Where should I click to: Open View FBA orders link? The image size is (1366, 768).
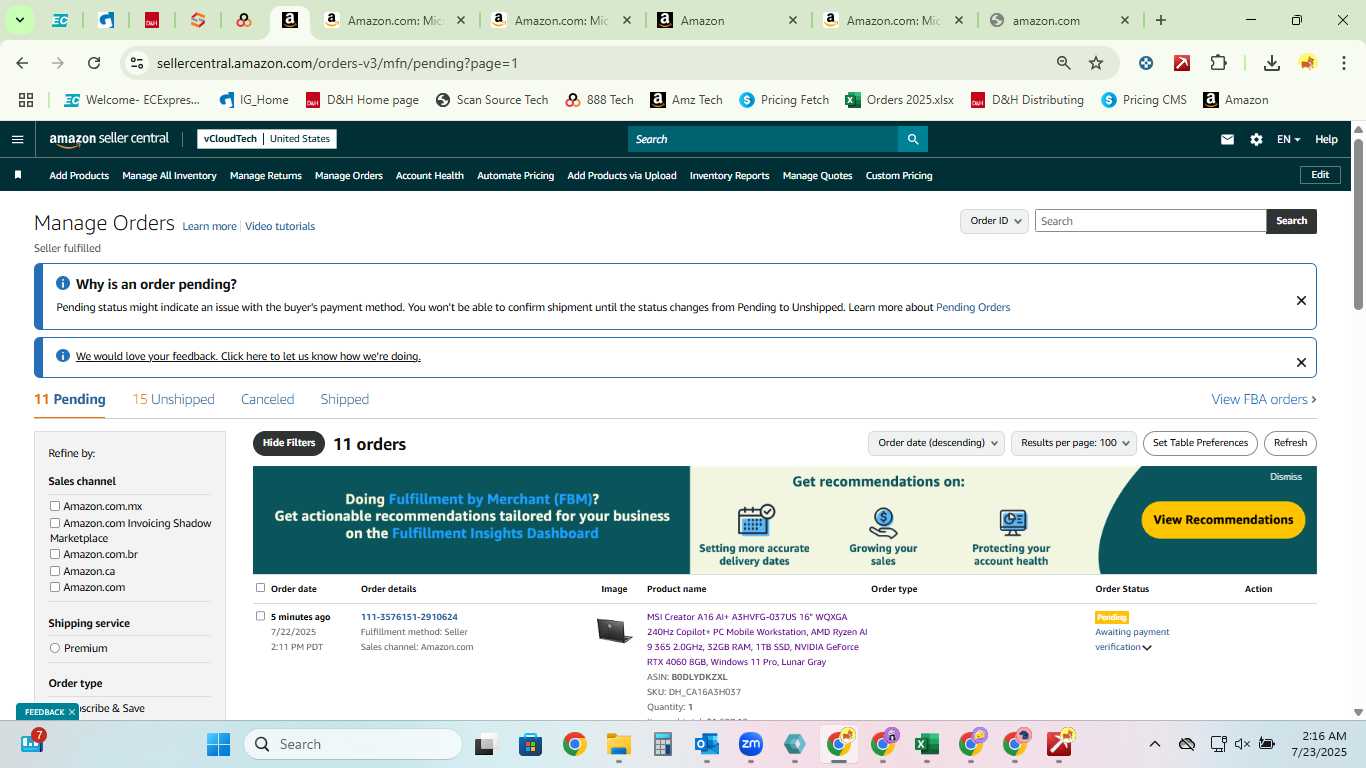(1263, 399)
